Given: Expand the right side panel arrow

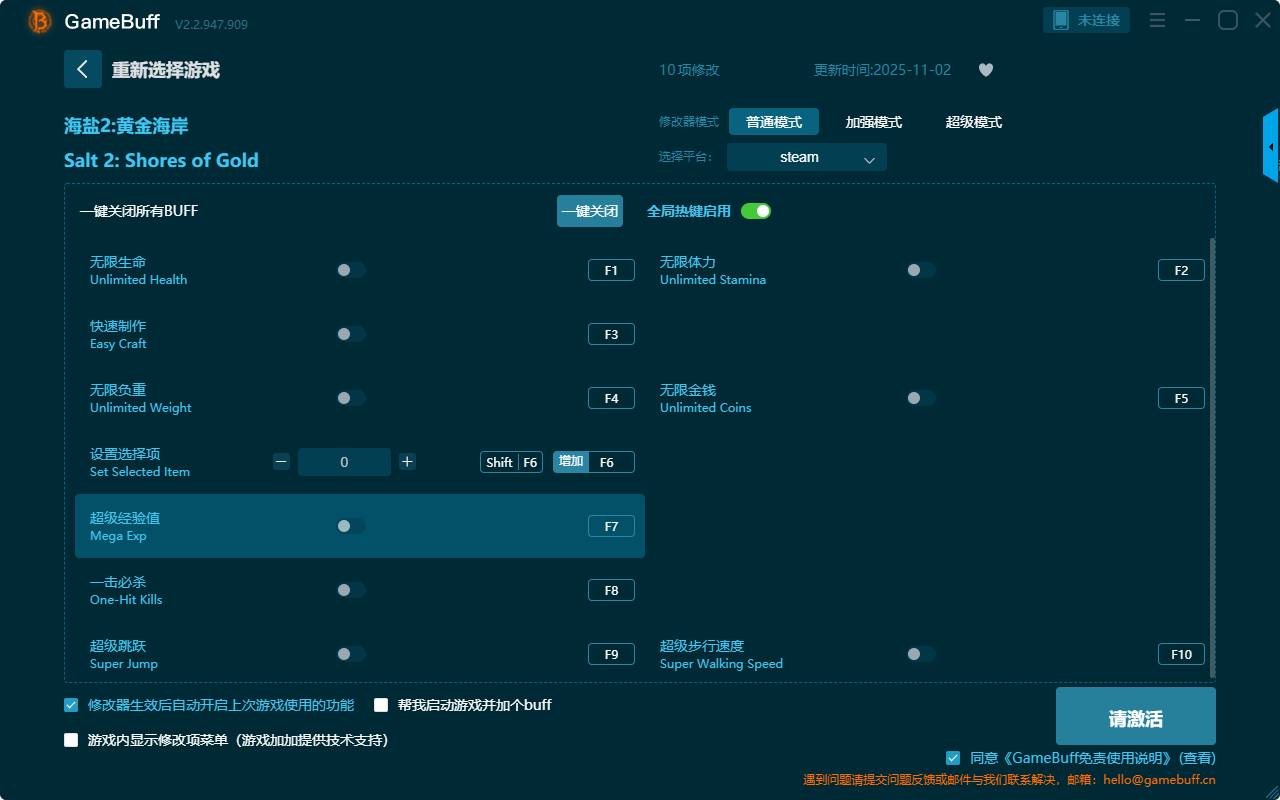Looking at the screenshot, I should (x=1270, y=147).
